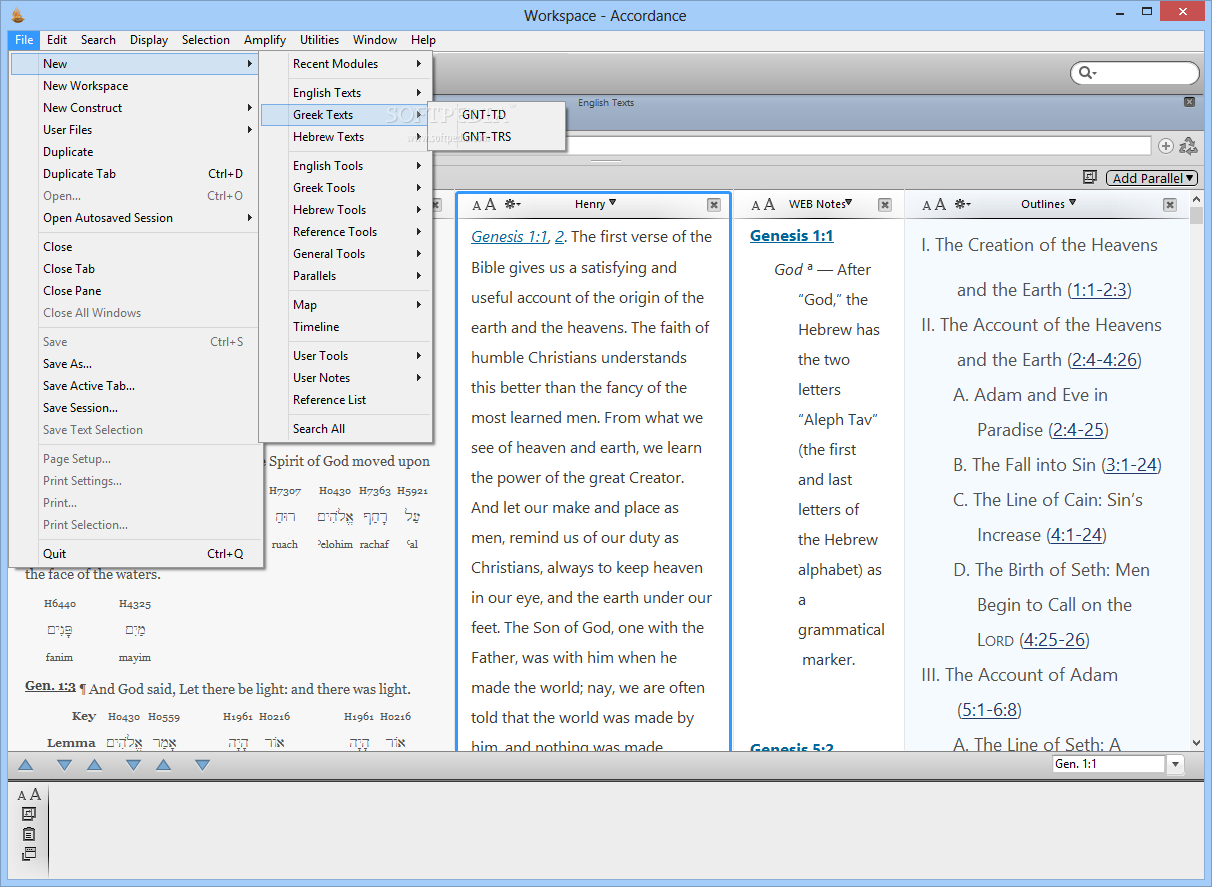1212x887 pixels.
Task: Click in the top-right search field
Action: click(x=1145, y=73)
